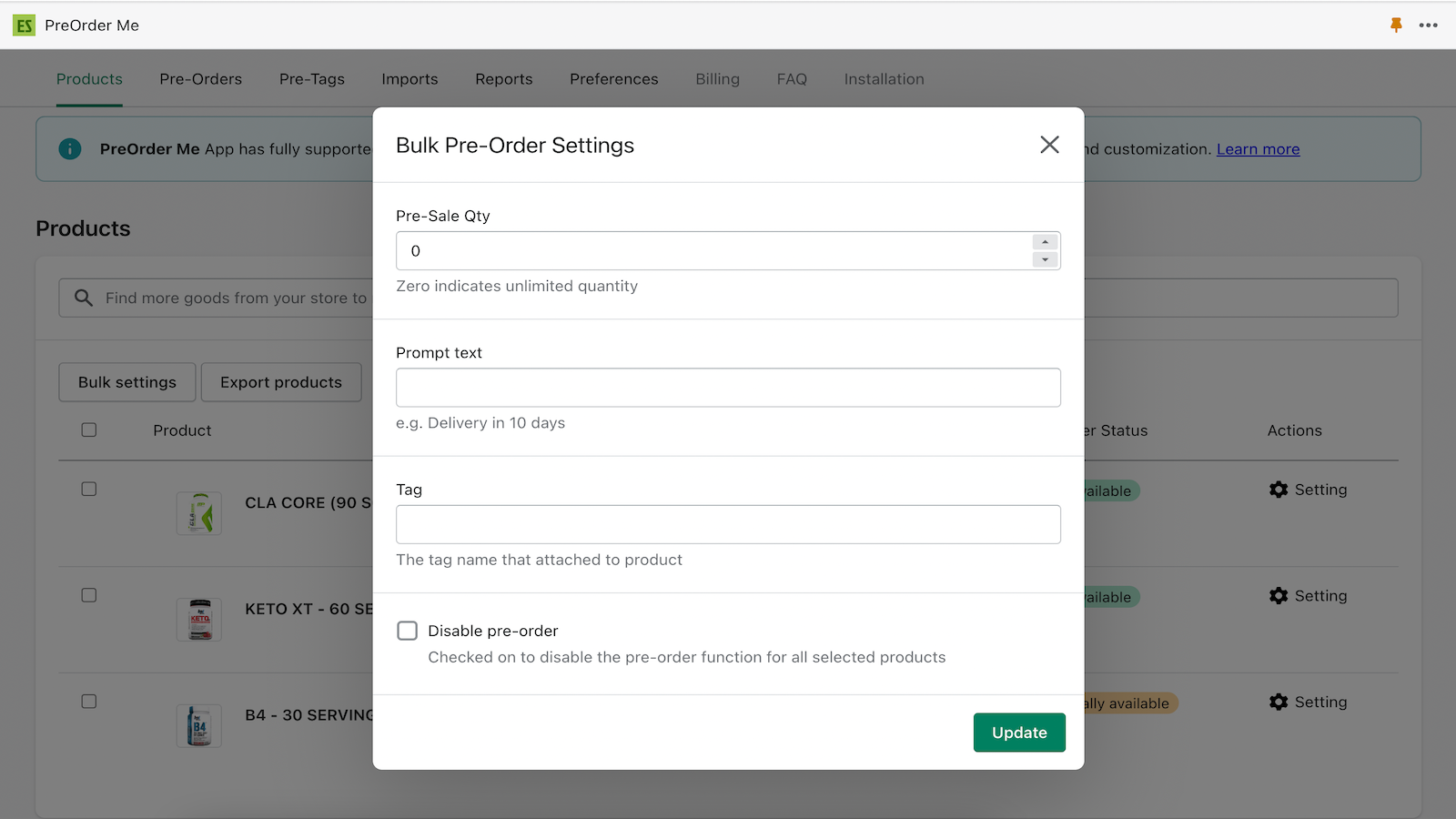Click the orange pin icon near top right
The width and height of the screenshot is (1456, 819).
tap(1395, 25)
